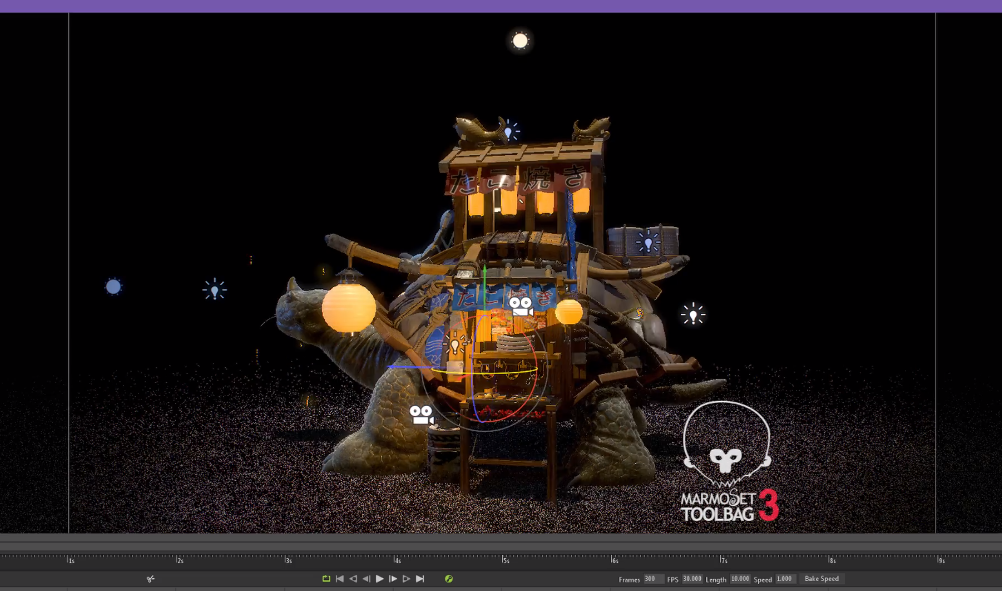Select the blue light bulb left of the turtle
The height and width of the screenshot is (591, 1002).
coord(215,290)
